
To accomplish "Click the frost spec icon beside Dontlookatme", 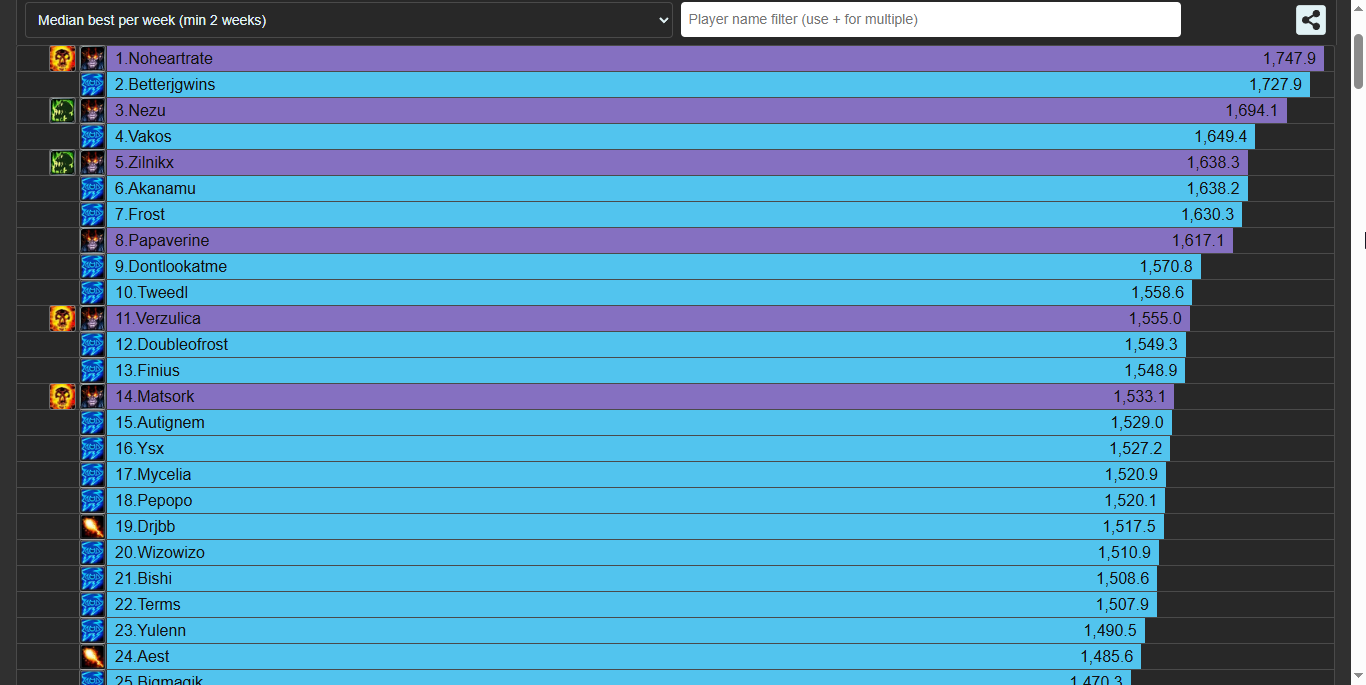I will click(x=92, y=267).
